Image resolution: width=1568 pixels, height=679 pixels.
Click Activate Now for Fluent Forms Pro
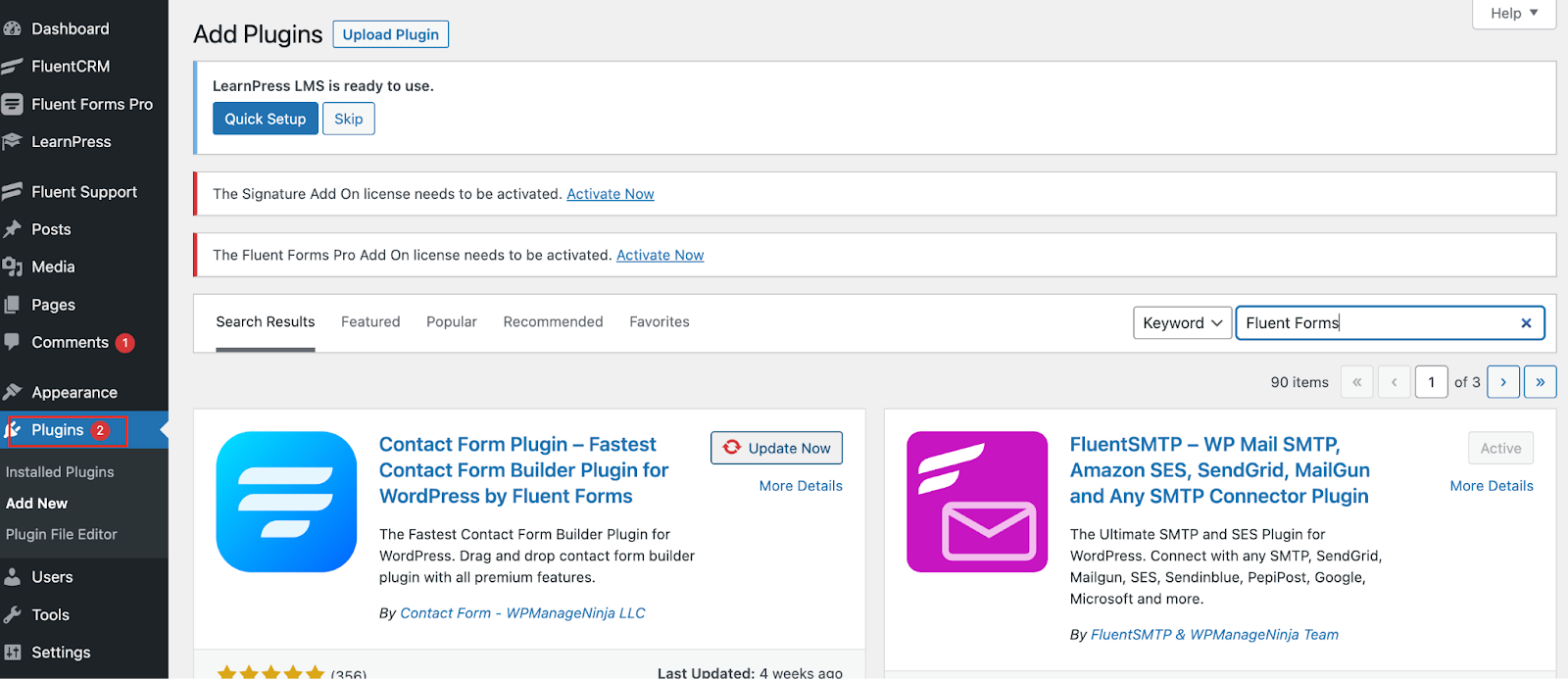point(661,255)
